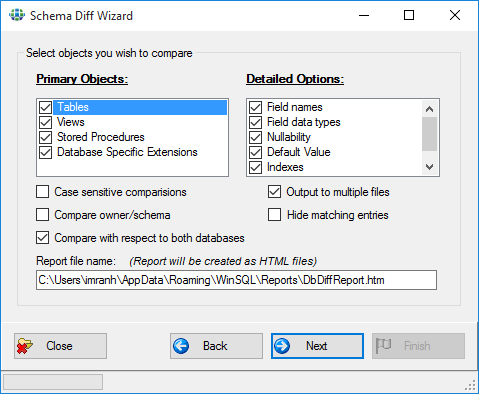Screen dimensions: 479x394
Task: Click the Finish button
Action: [418, 346]
